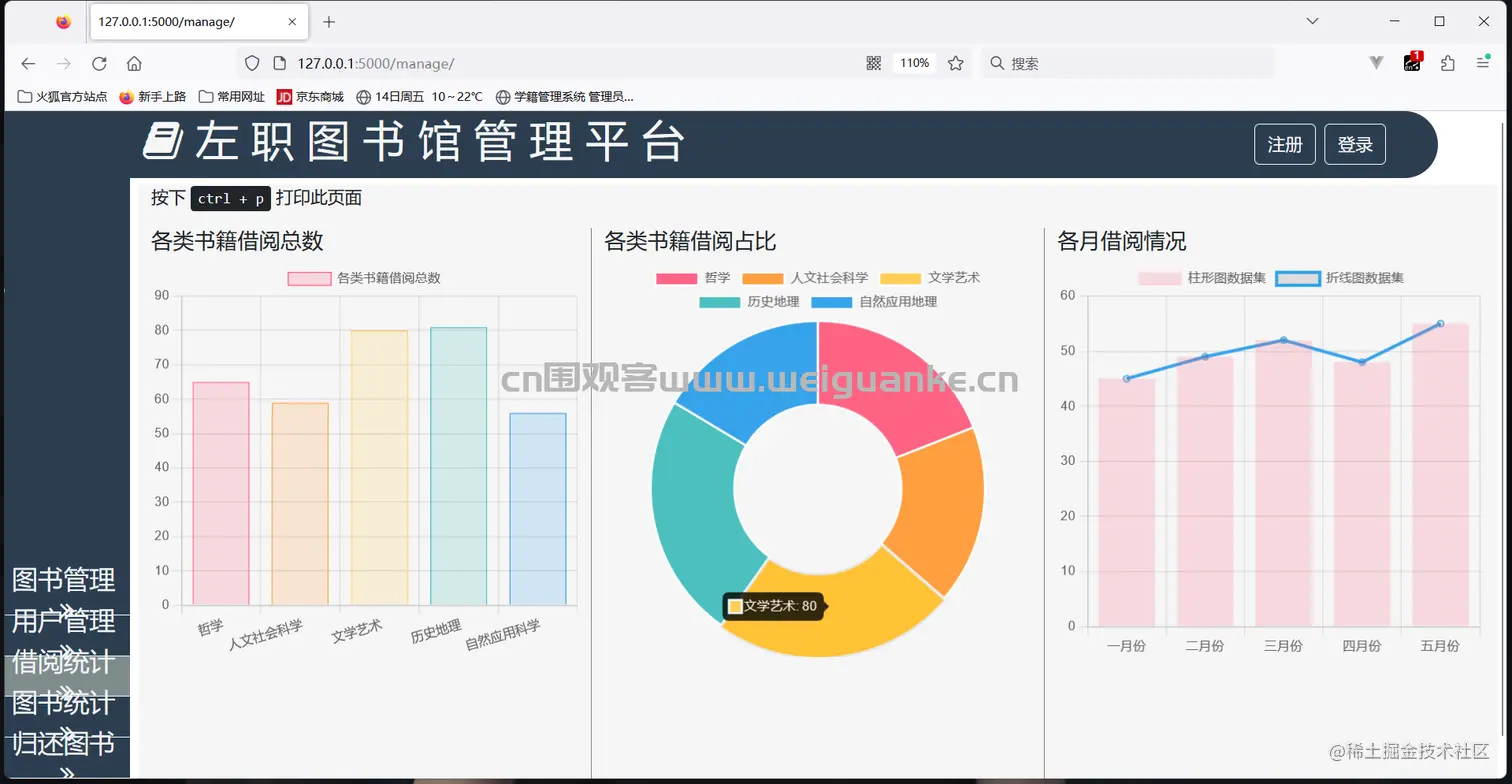Click the 登录 button

point(1355,144)
